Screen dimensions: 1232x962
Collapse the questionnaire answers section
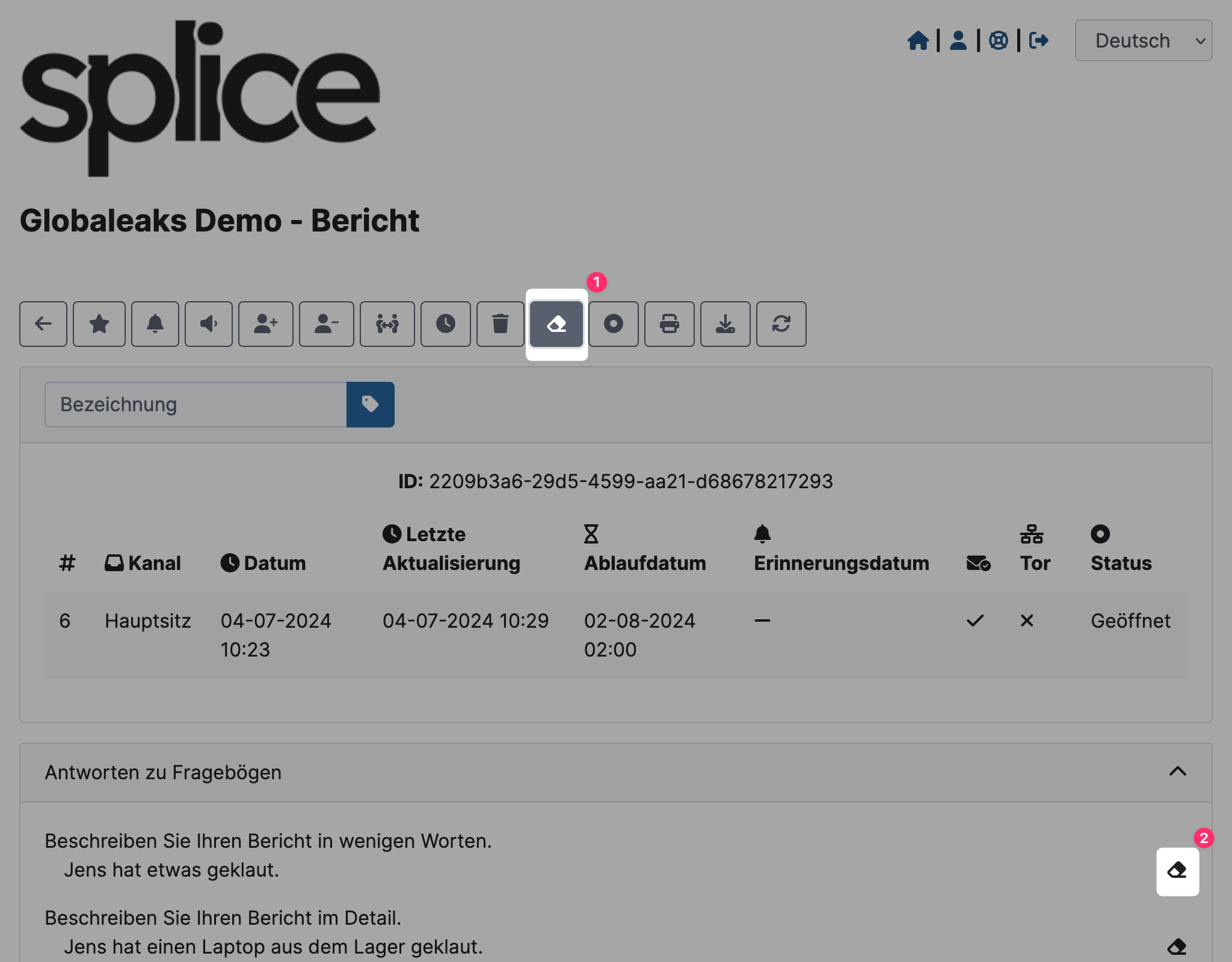1178,771
